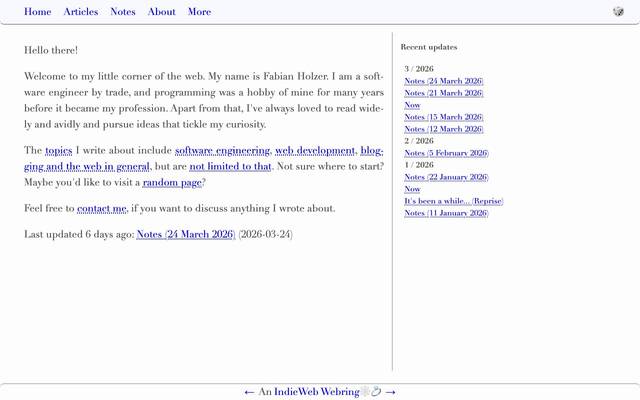Open last updated Notes (24 March 2026) link
640x400 pixels.
[186, 234]
